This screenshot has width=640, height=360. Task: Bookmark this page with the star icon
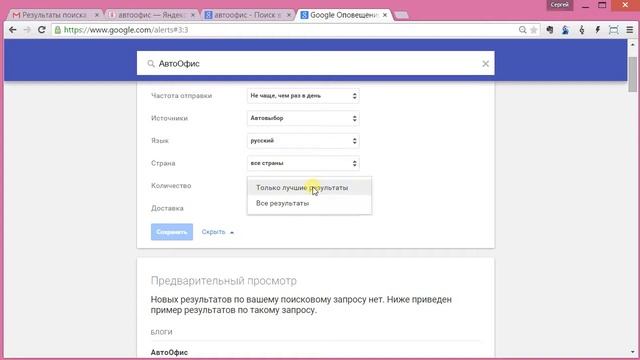click(x=533, y=30)
